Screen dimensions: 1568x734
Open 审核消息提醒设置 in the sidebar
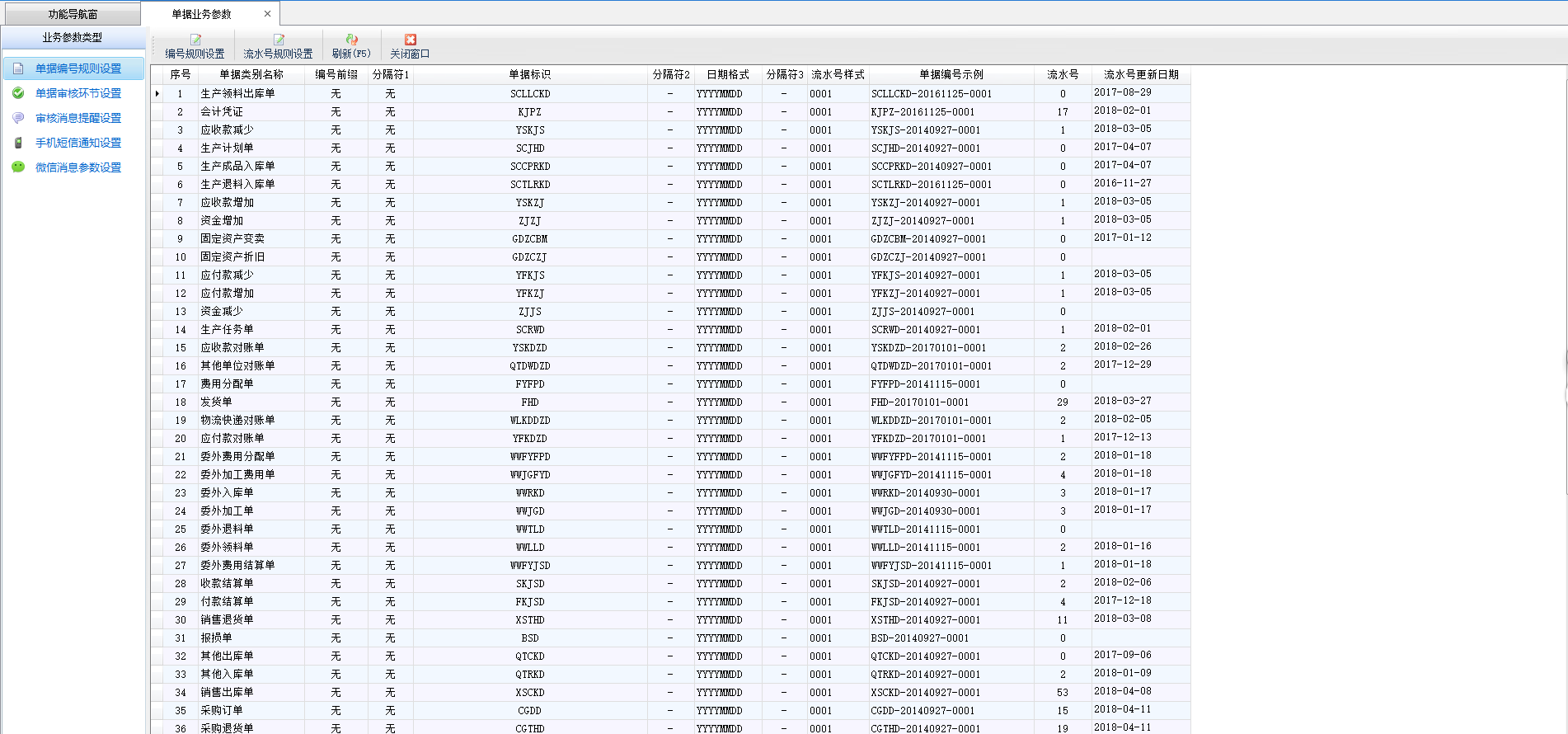pos(77,118)
